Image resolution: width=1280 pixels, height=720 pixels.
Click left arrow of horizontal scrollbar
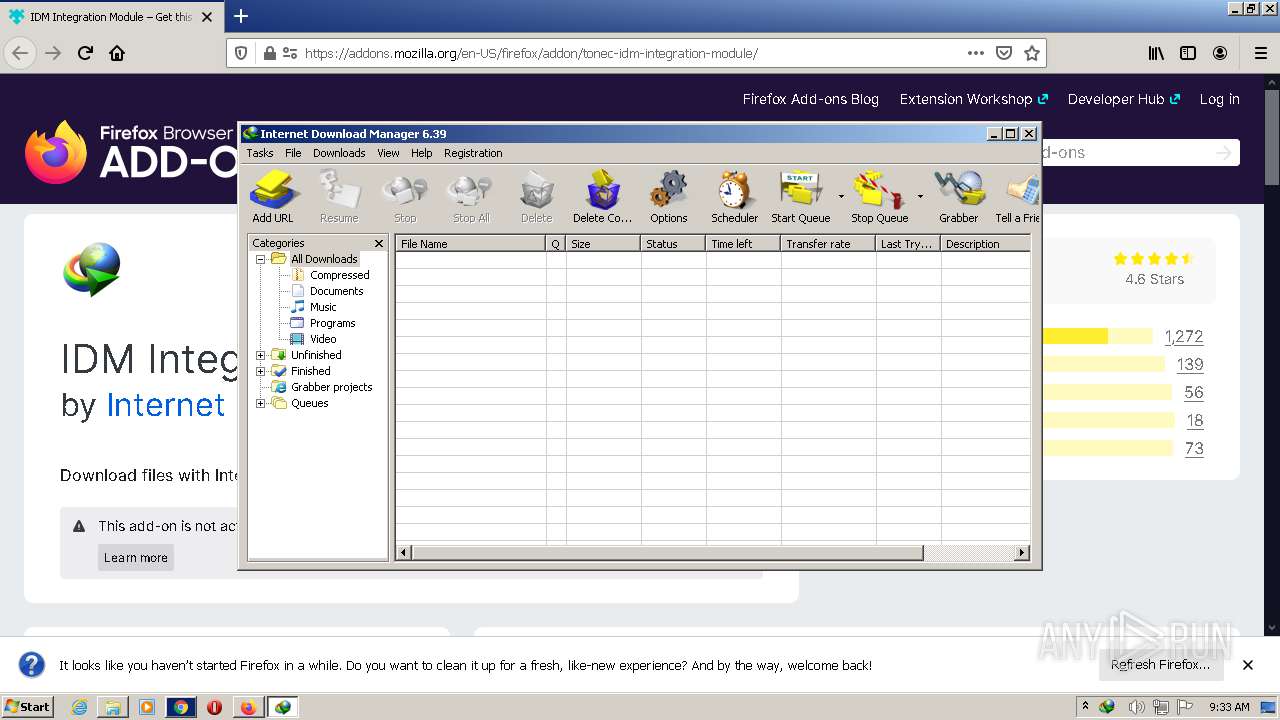[404, 553]
